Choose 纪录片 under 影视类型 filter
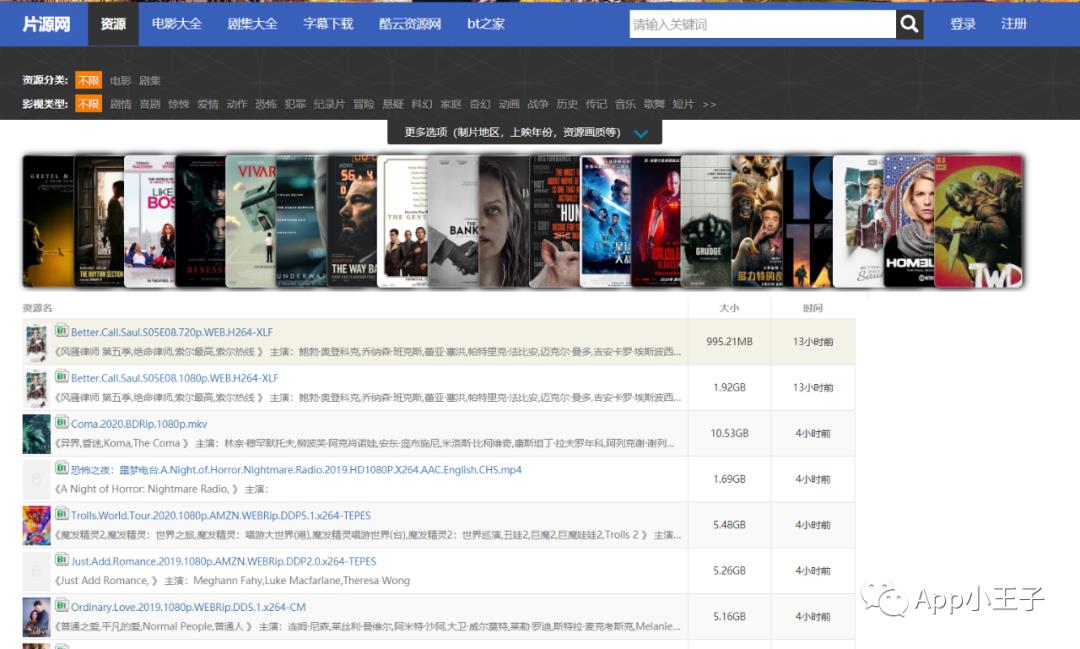Screen dimensions: 1080x649 329,104
